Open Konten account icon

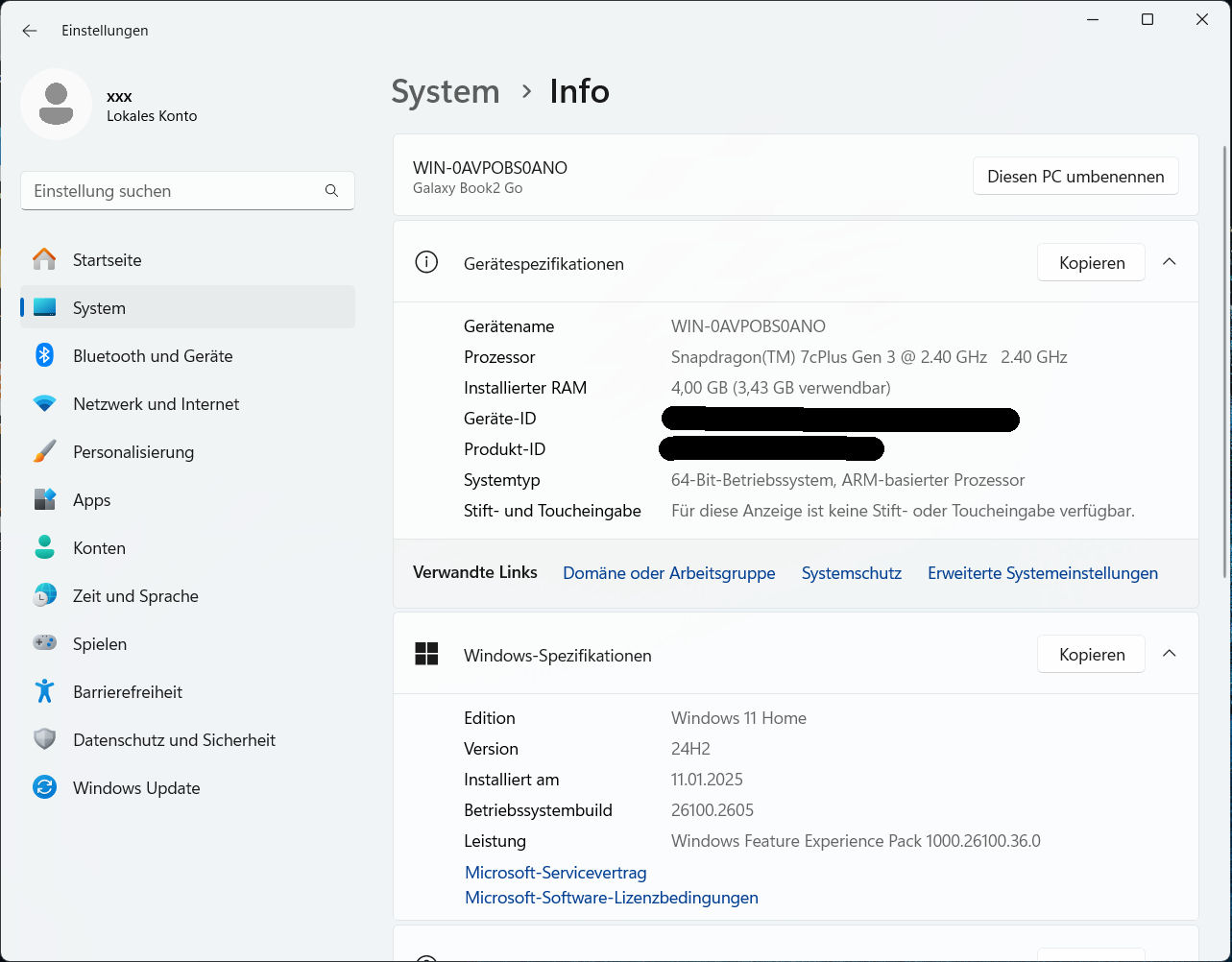[x=44, y=548]
